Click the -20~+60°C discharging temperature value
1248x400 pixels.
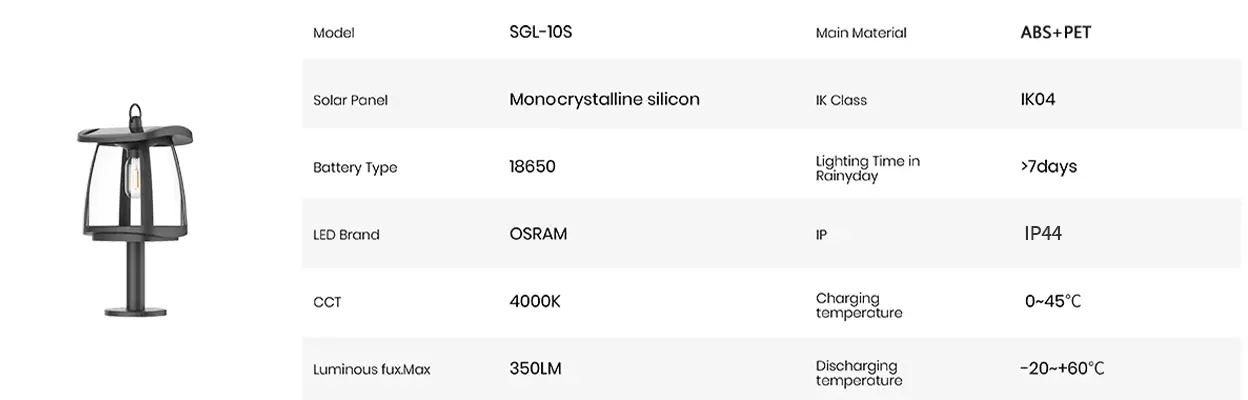pos(1062,369)
